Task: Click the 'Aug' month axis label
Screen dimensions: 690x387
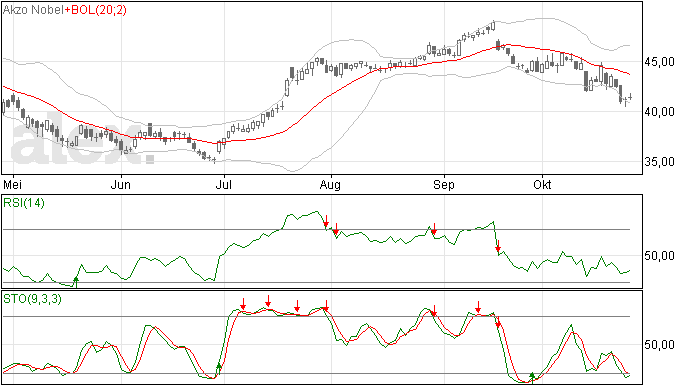Action: [x=330, y=185]
